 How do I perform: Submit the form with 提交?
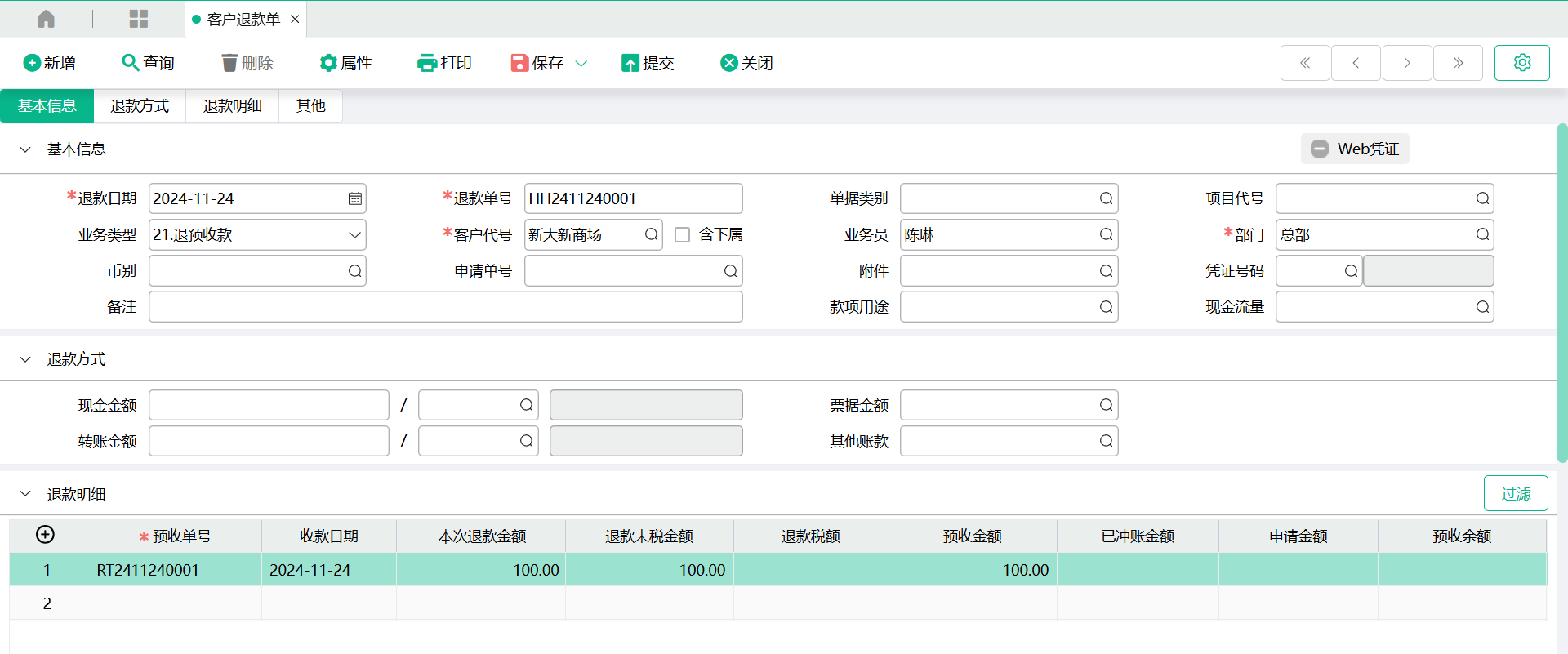click(648, 63)
